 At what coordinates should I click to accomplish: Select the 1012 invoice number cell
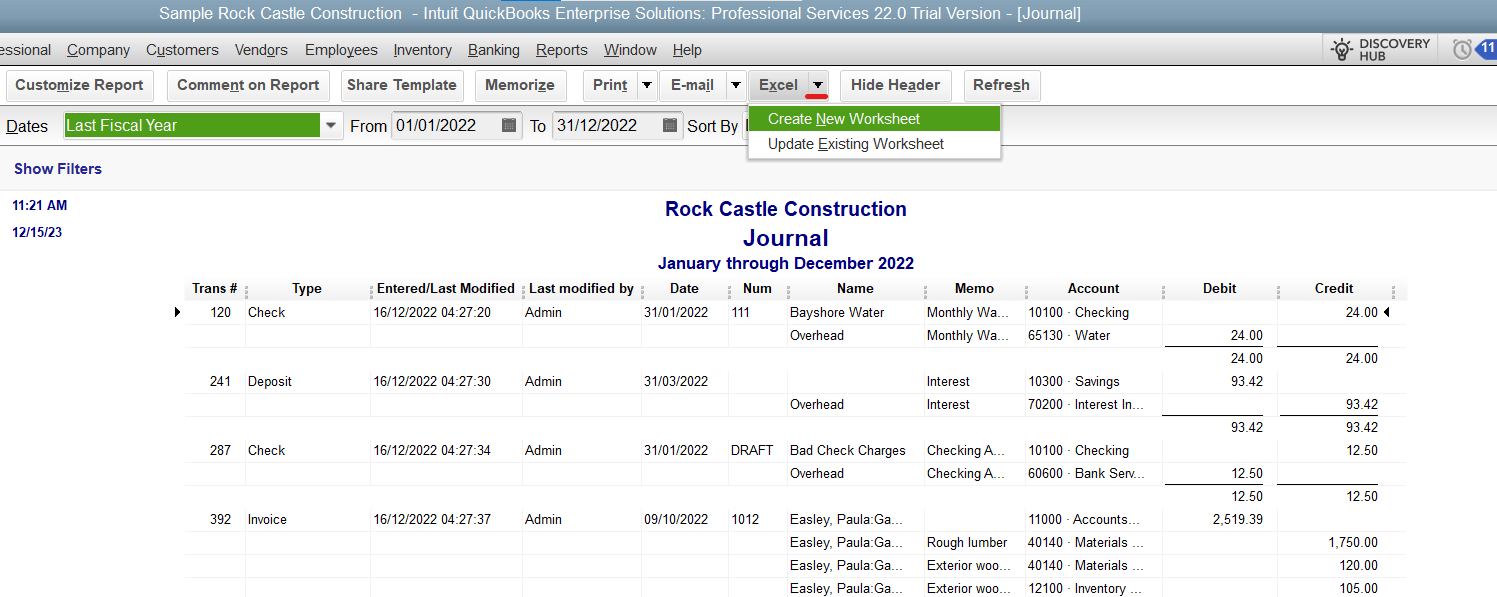745,520
